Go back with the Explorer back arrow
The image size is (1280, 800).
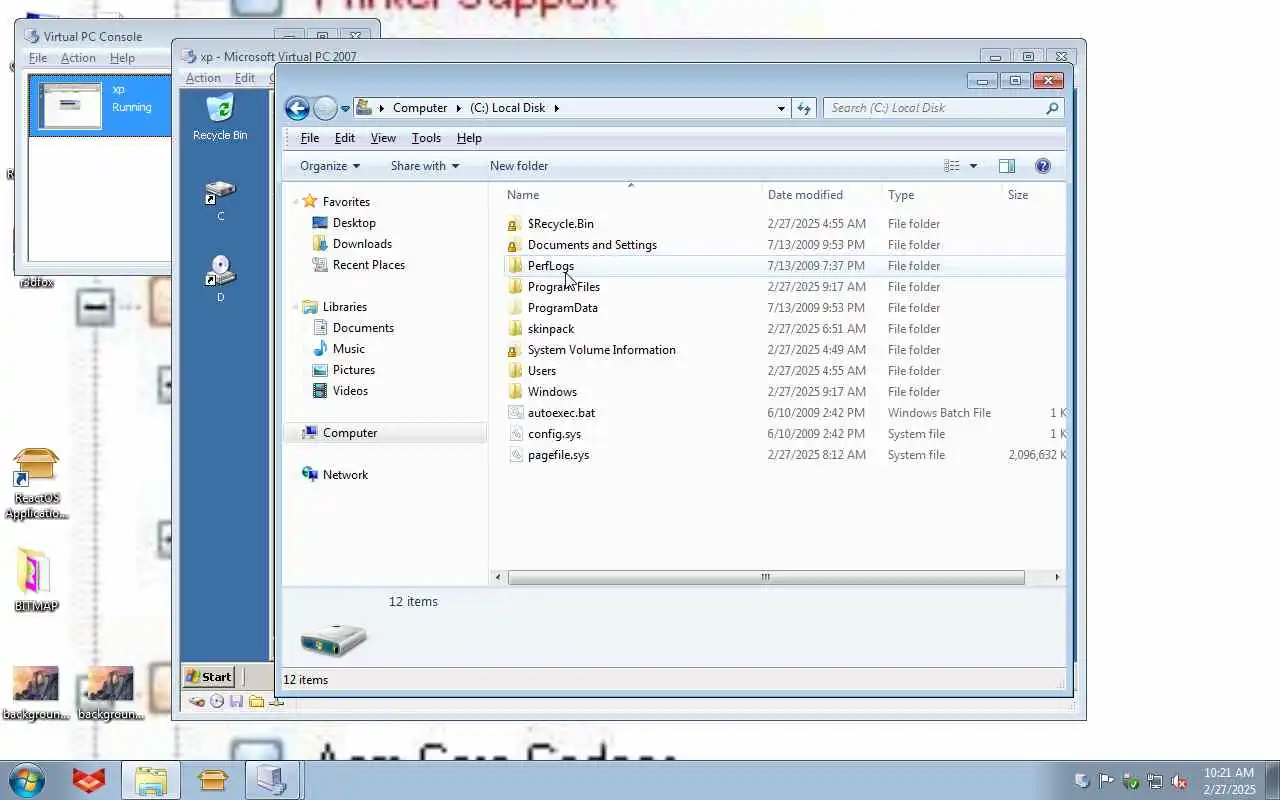click(x=297, y=108)
